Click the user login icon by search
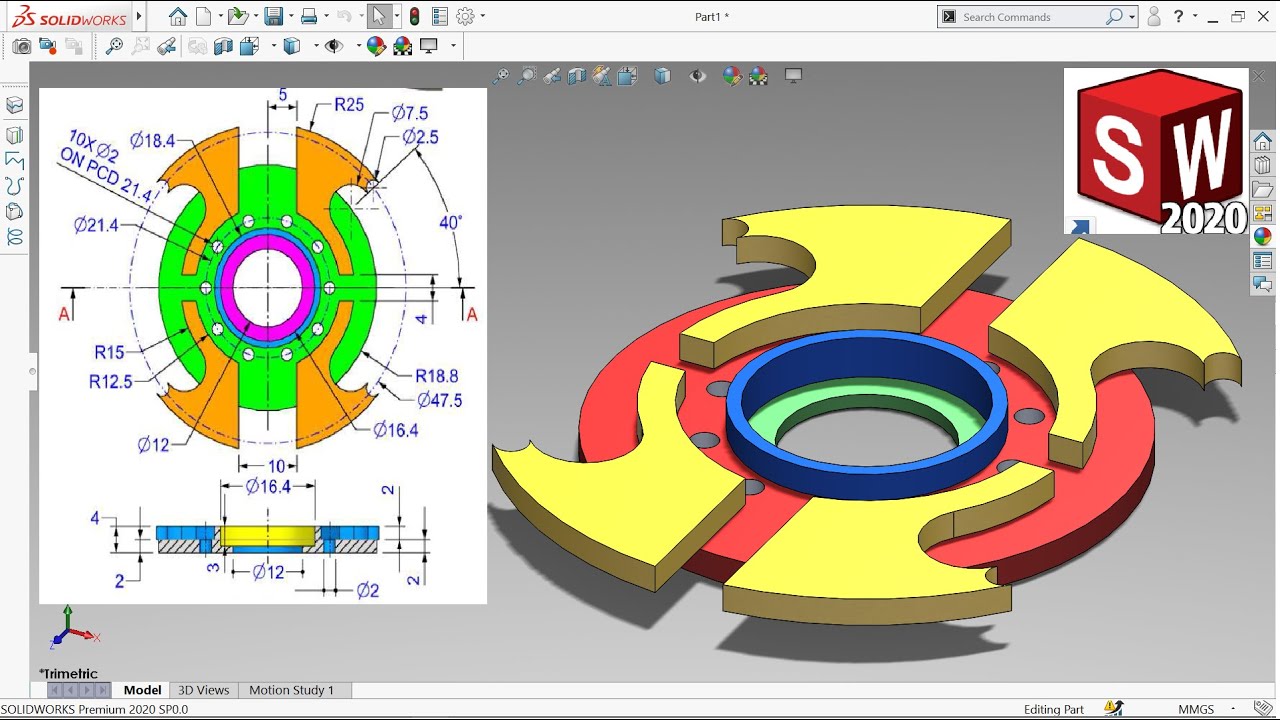Viewport: 1280px width, 720px height. 1154,16
